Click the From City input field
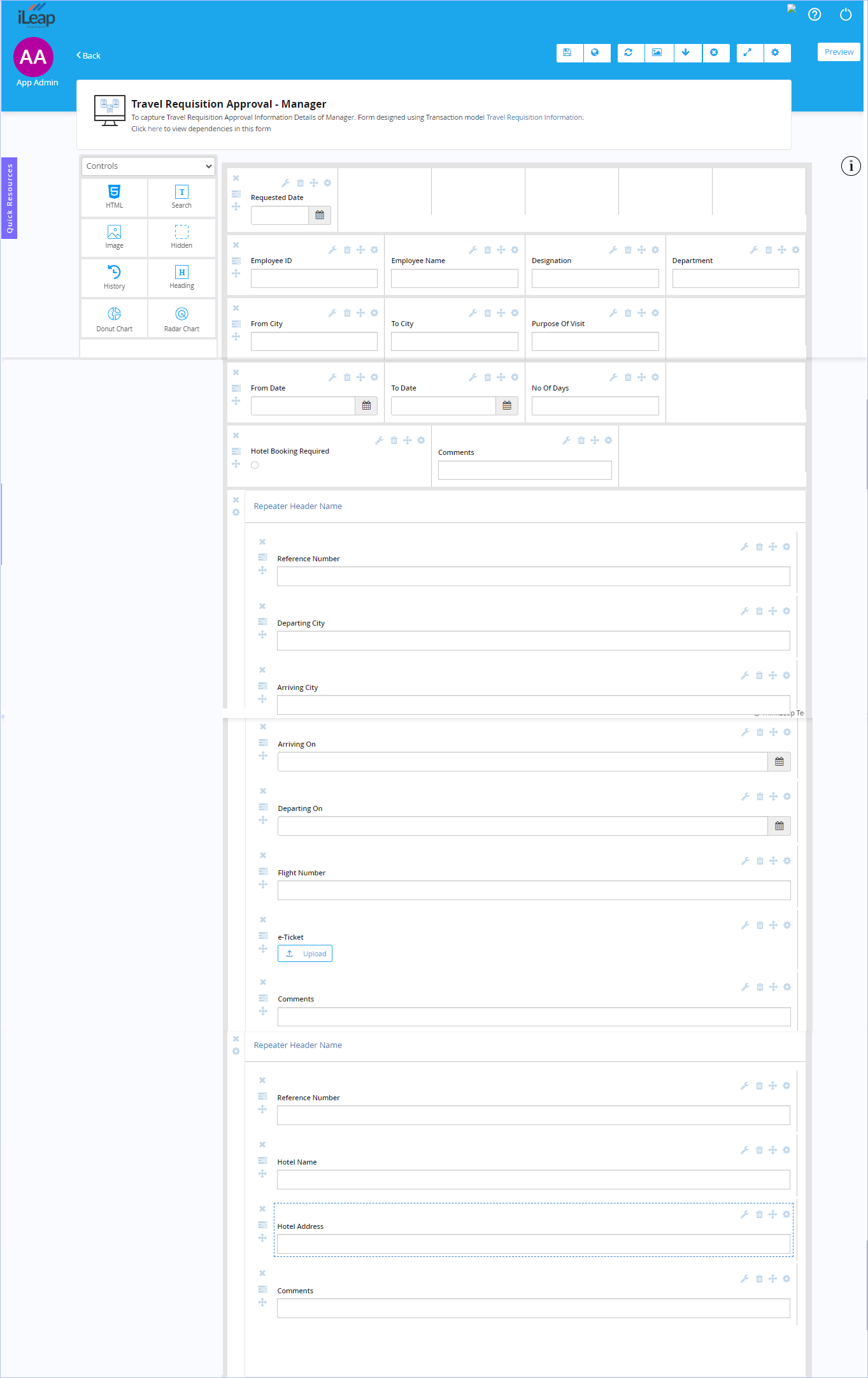The image size is (868, 1378). [314, 341]
